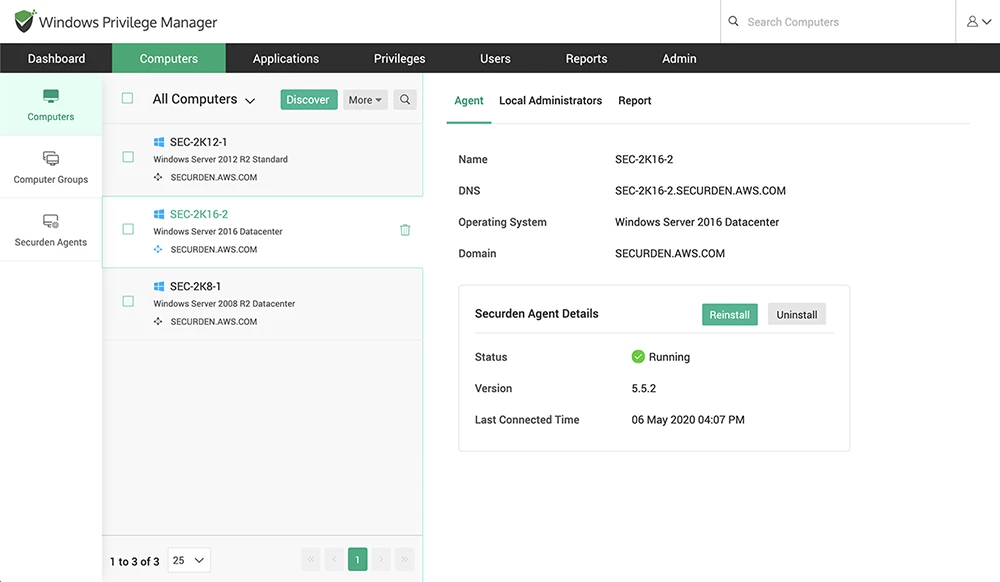Jump to the last page arrow

404,560
